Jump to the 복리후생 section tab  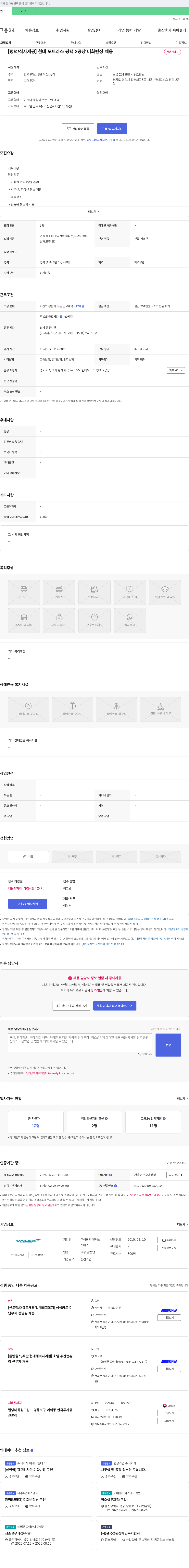point(111,43)
